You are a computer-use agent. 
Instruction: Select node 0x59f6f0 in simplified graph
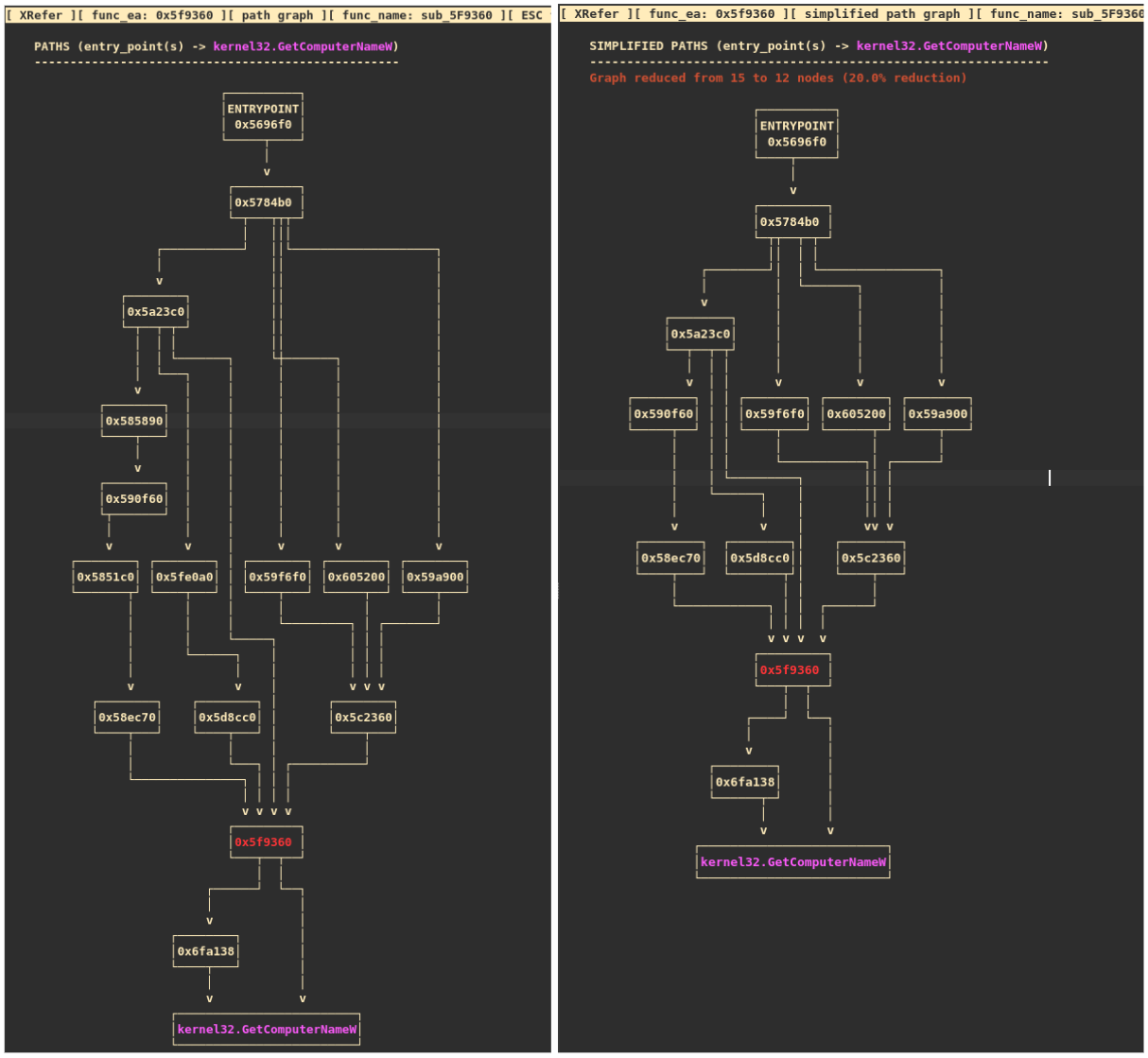[x=774, y=413]
